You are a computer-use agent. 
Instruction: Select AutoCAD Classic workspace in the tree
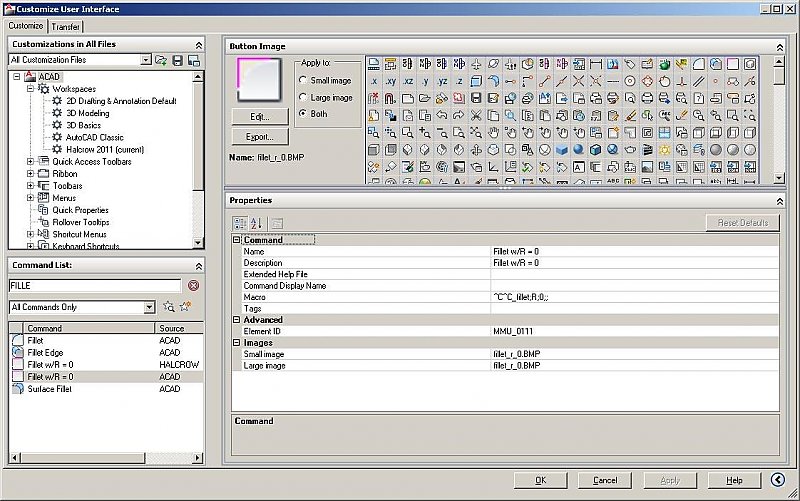(95, 137)
